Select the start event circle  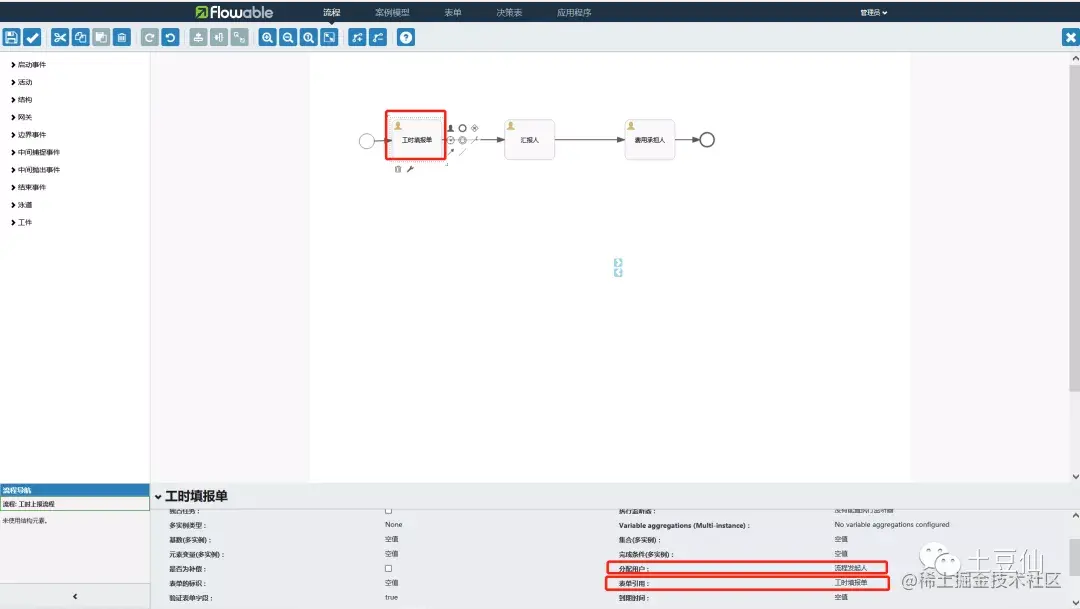click(366, 141)
